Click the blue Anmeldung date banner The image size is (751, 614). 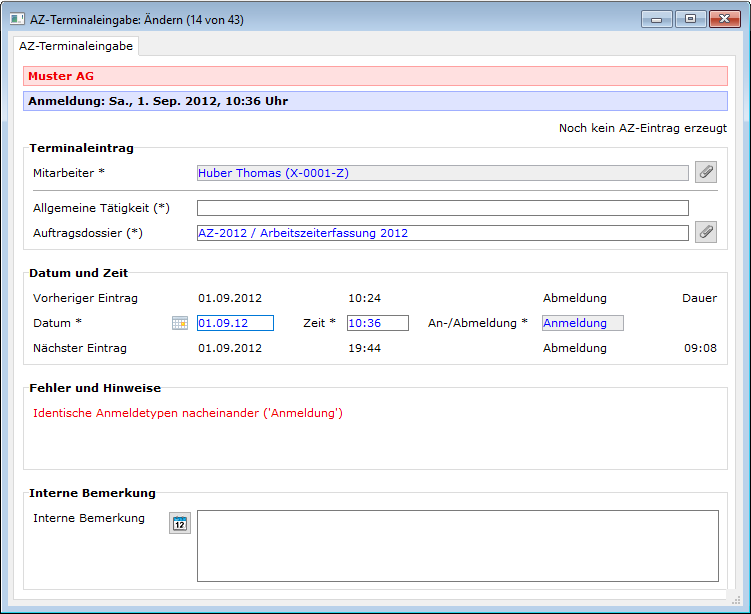coord(375,101)
